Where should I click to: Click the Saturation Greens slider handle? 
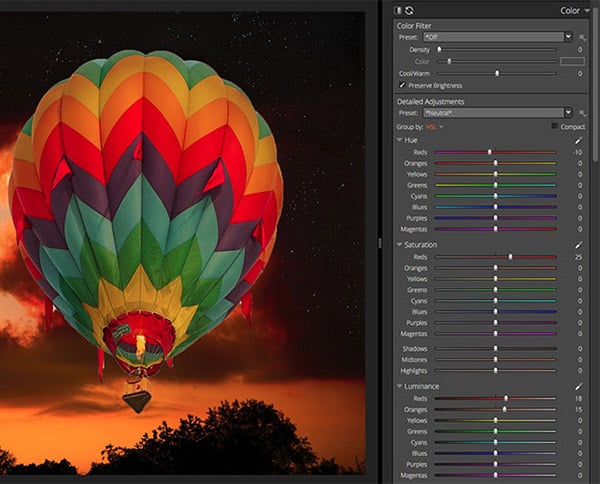click(x=496, y=290)
